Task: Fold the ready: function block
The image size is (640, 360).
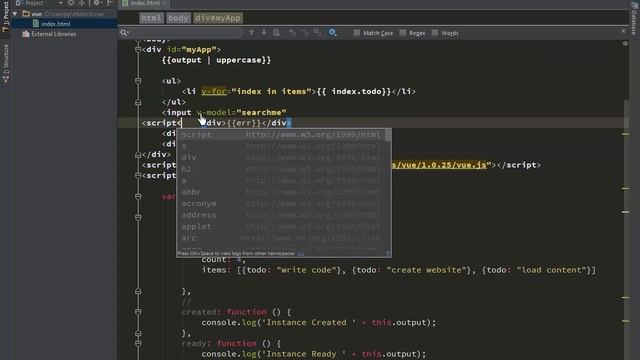Action: point(138,344)
